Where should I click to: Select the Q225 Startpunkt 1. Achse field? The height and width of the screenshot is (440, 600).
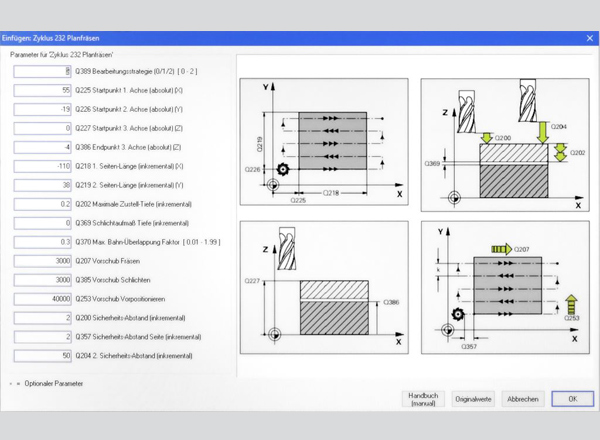tap(42, 91)
